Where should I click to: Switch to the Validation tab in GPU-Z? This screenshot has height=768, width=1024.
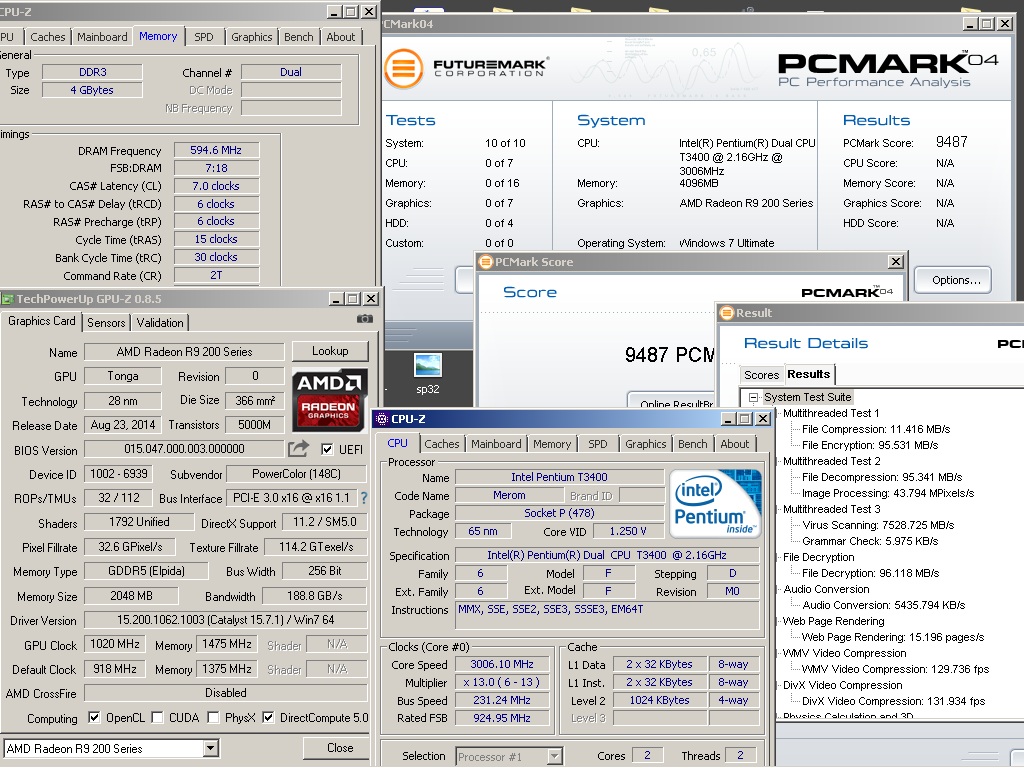pos(160,323)
